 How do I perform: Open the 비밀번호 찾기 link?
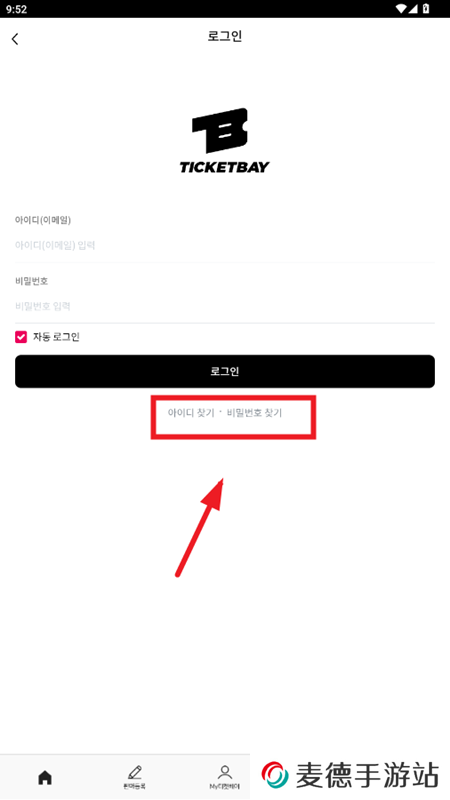coord(254,413)
